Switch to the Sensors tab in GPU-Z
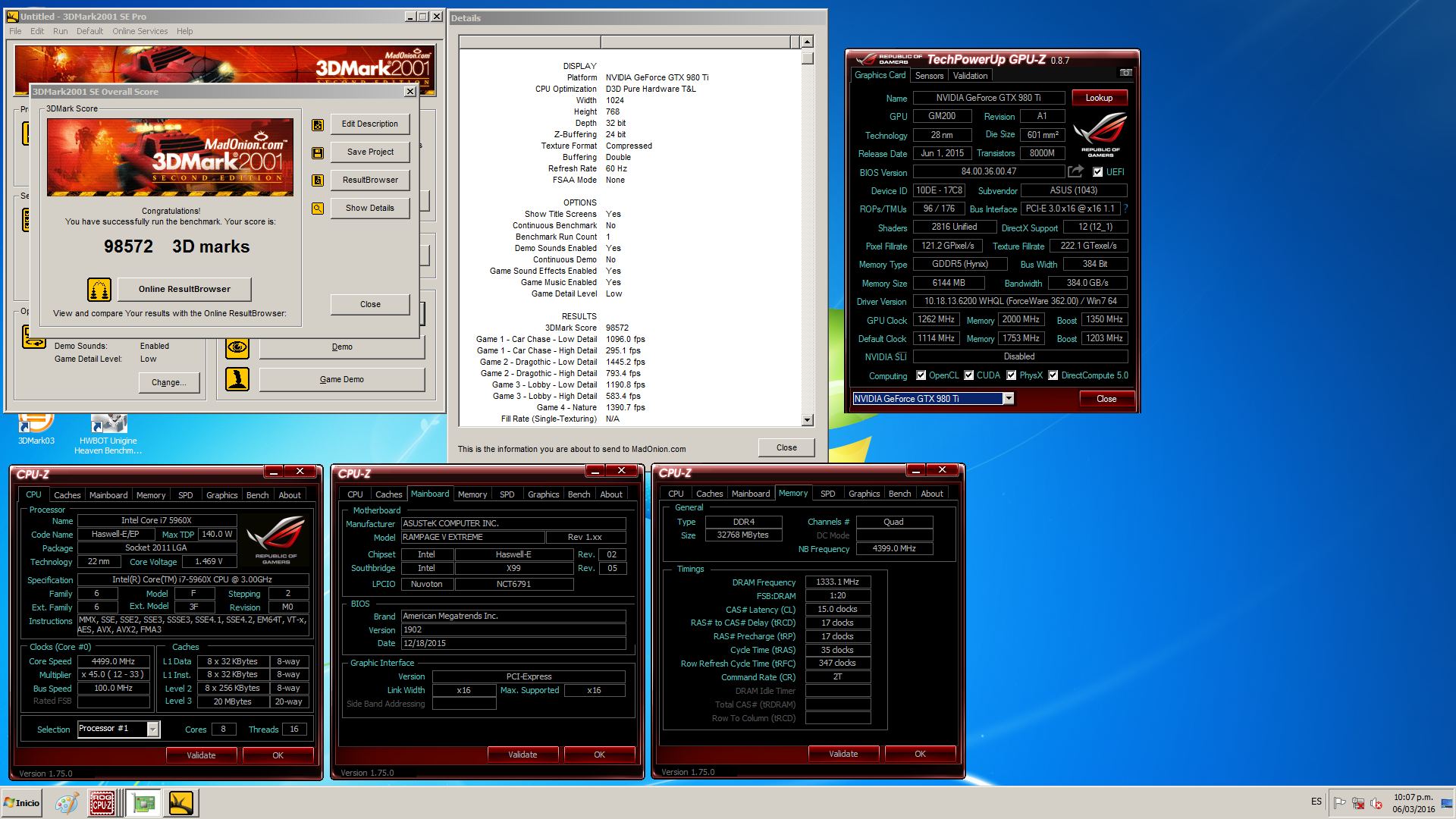 click(x=929, y=76)
